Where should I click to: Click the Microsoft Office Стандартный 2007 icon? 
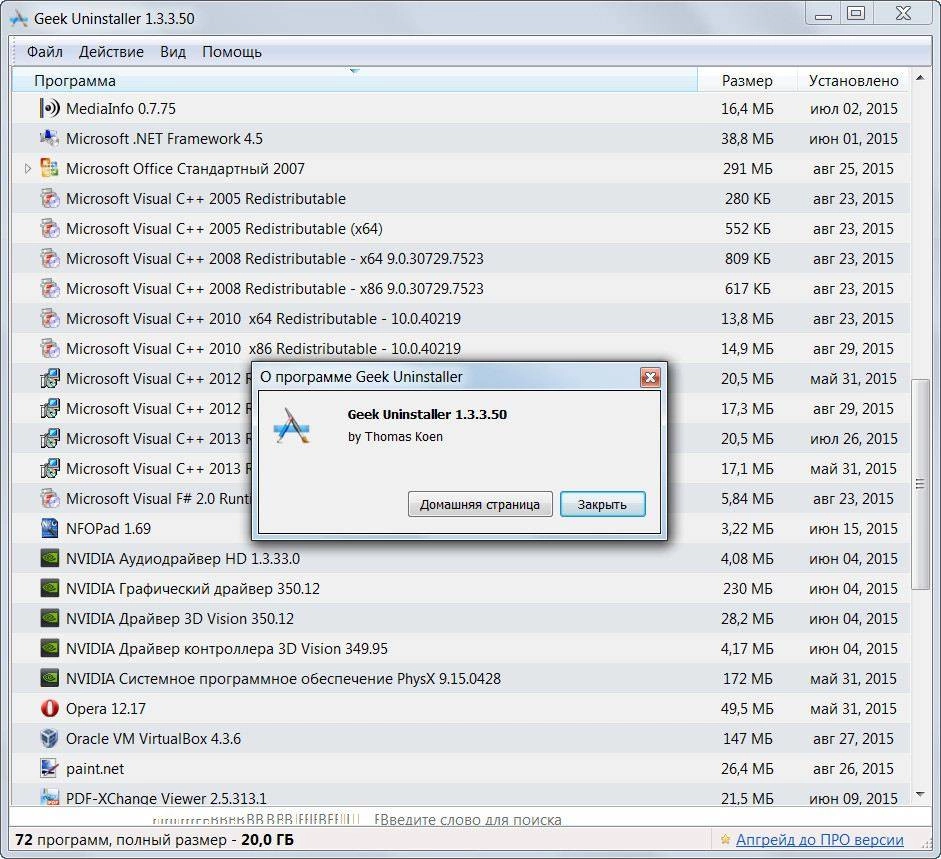point(50,169)
